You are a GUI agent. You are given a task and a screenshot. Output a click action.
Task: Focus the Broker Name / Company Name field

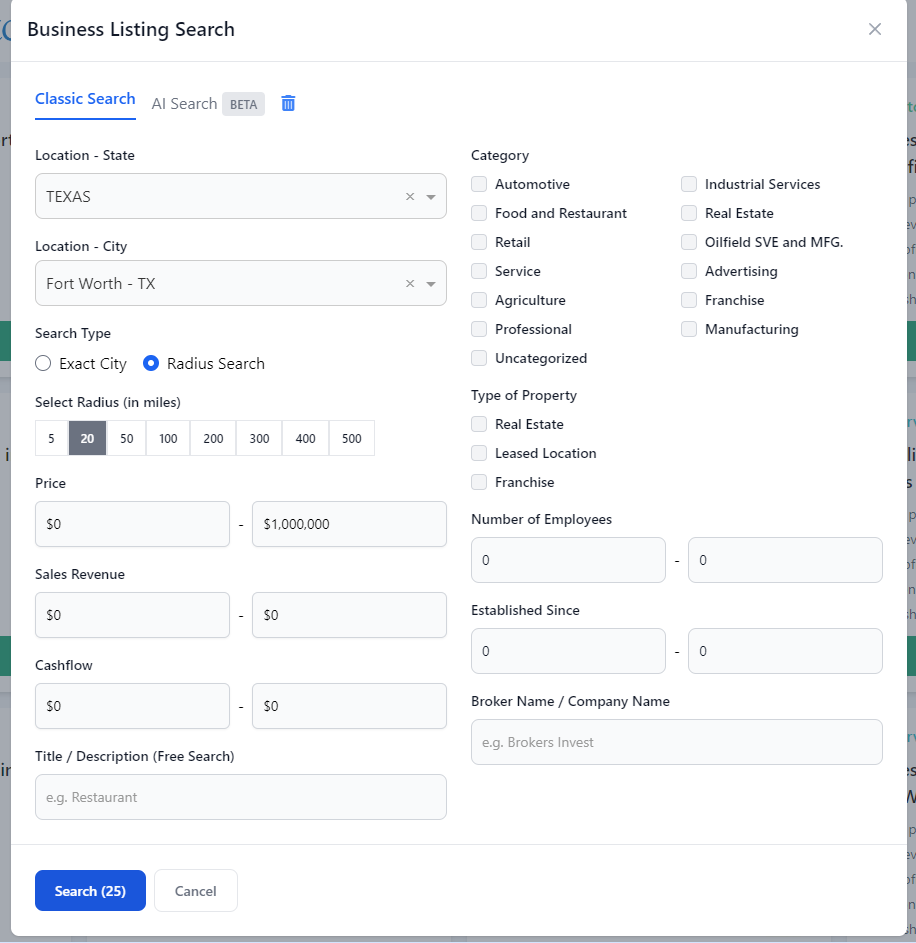676,742
